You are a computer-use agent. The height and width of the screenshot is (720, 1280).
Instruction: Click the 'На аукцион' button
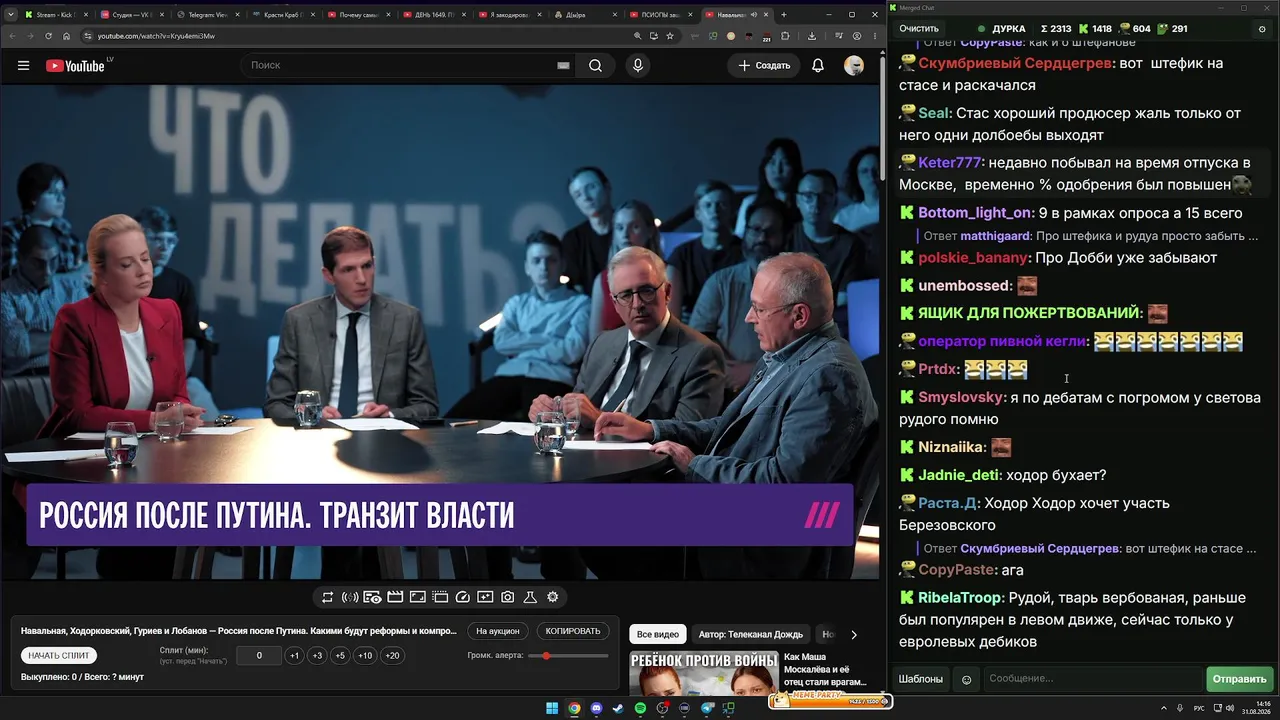[x=498, y=631]
